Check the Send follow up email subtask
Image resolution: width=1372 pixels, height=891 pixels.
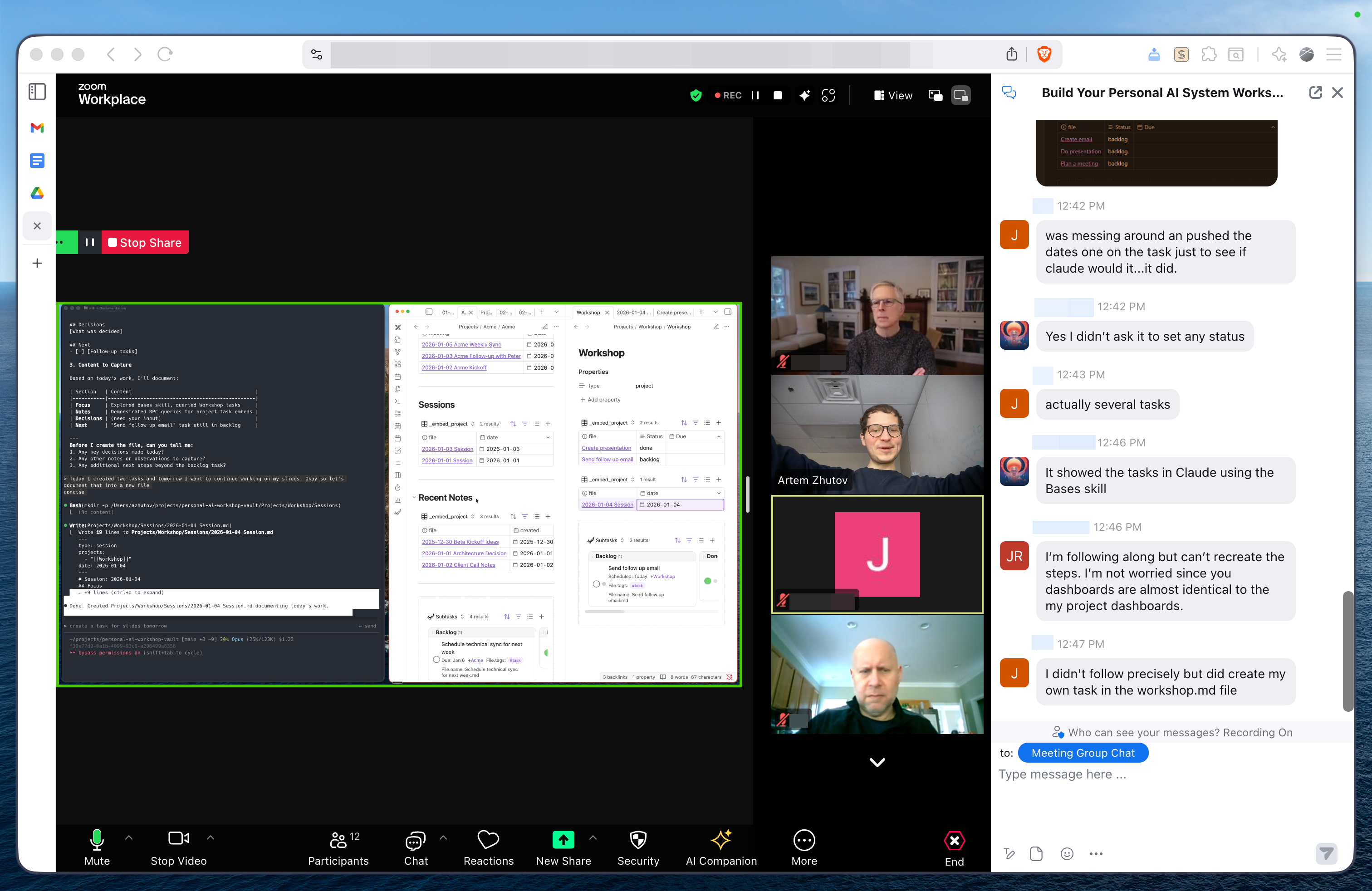tap(597, 584)
